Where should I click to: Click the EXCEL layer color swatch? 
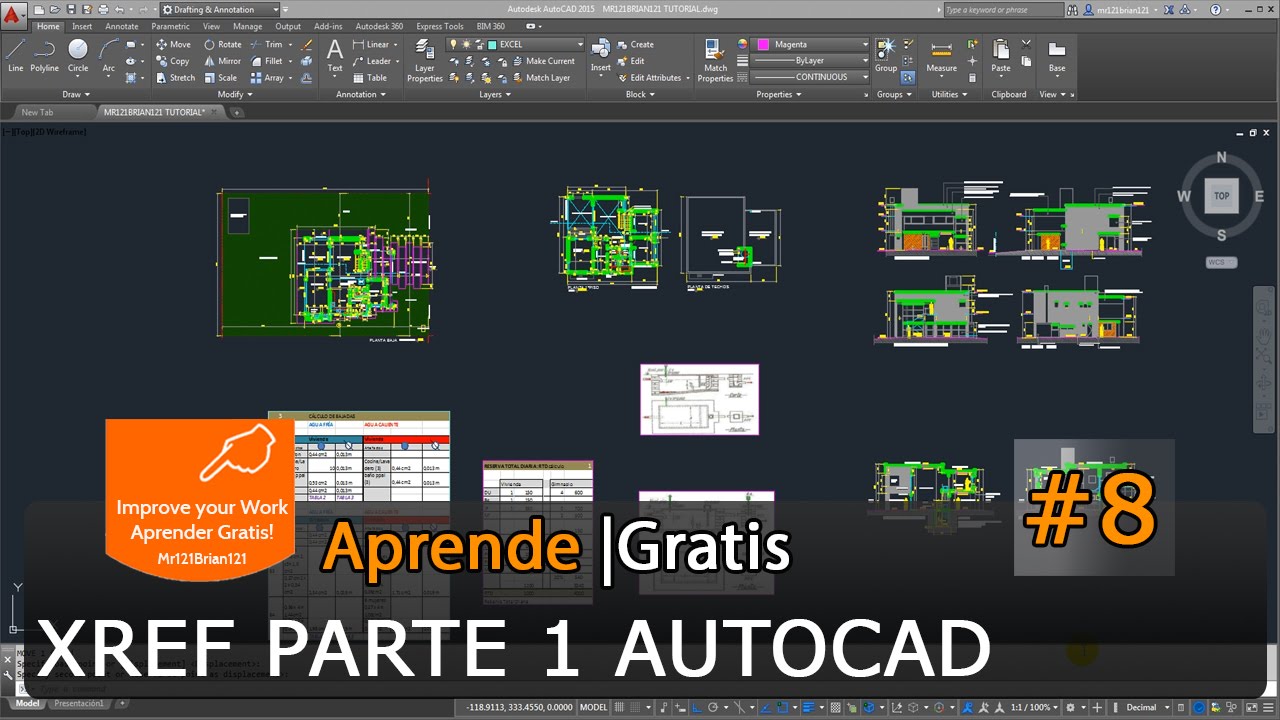coord(493,44)
